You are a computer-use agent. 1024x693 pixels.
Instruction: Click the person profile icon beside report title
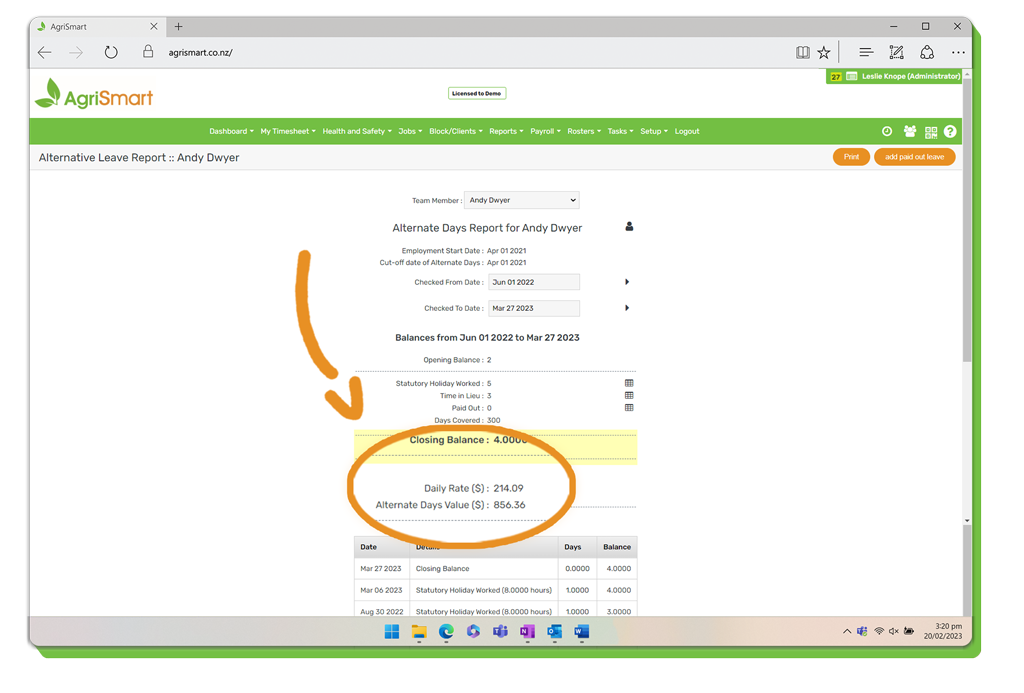click(x=629, y=227)
